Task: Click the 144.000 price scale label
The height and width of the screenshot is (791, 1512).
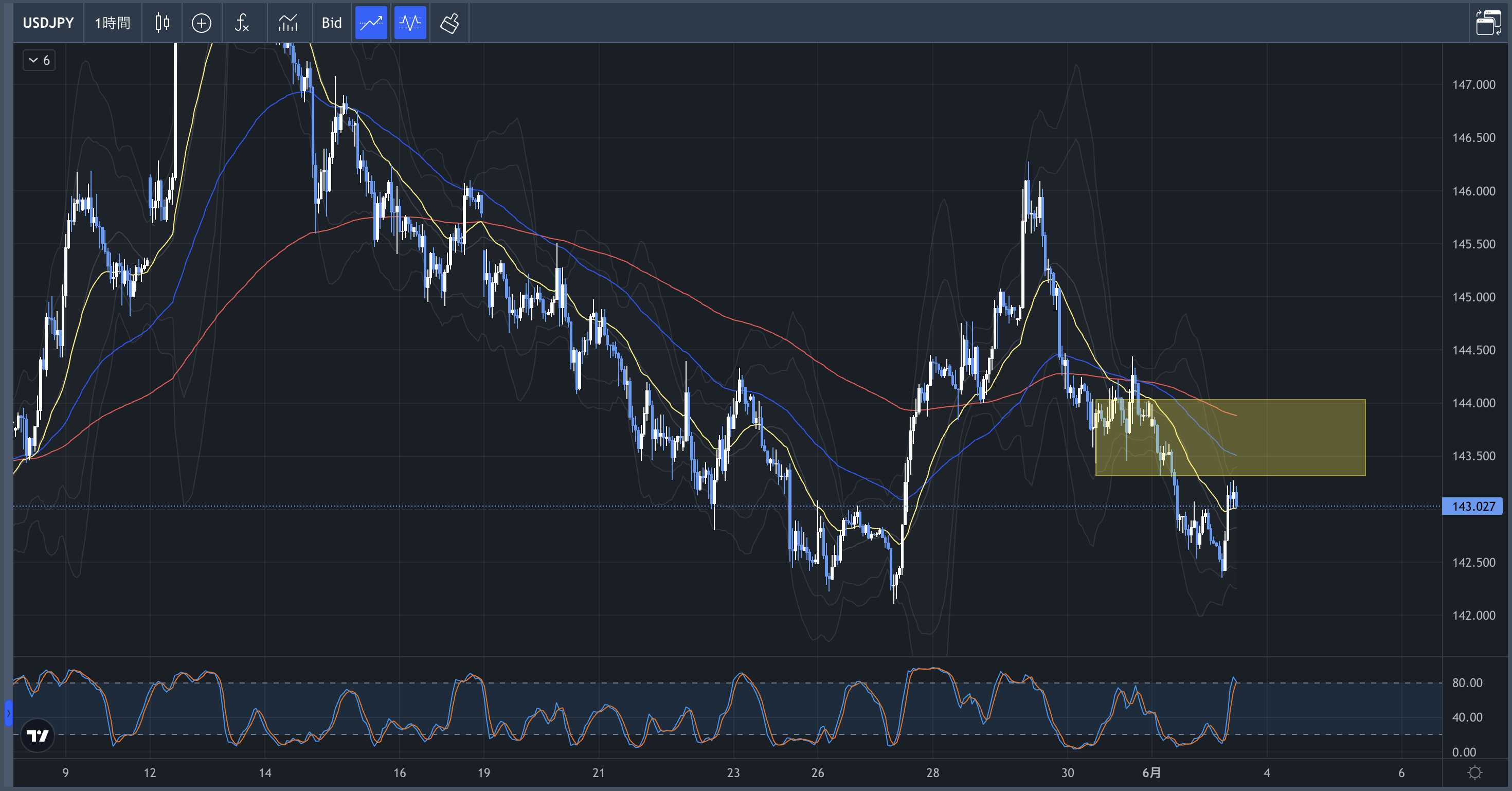Action: point(1473,403)
